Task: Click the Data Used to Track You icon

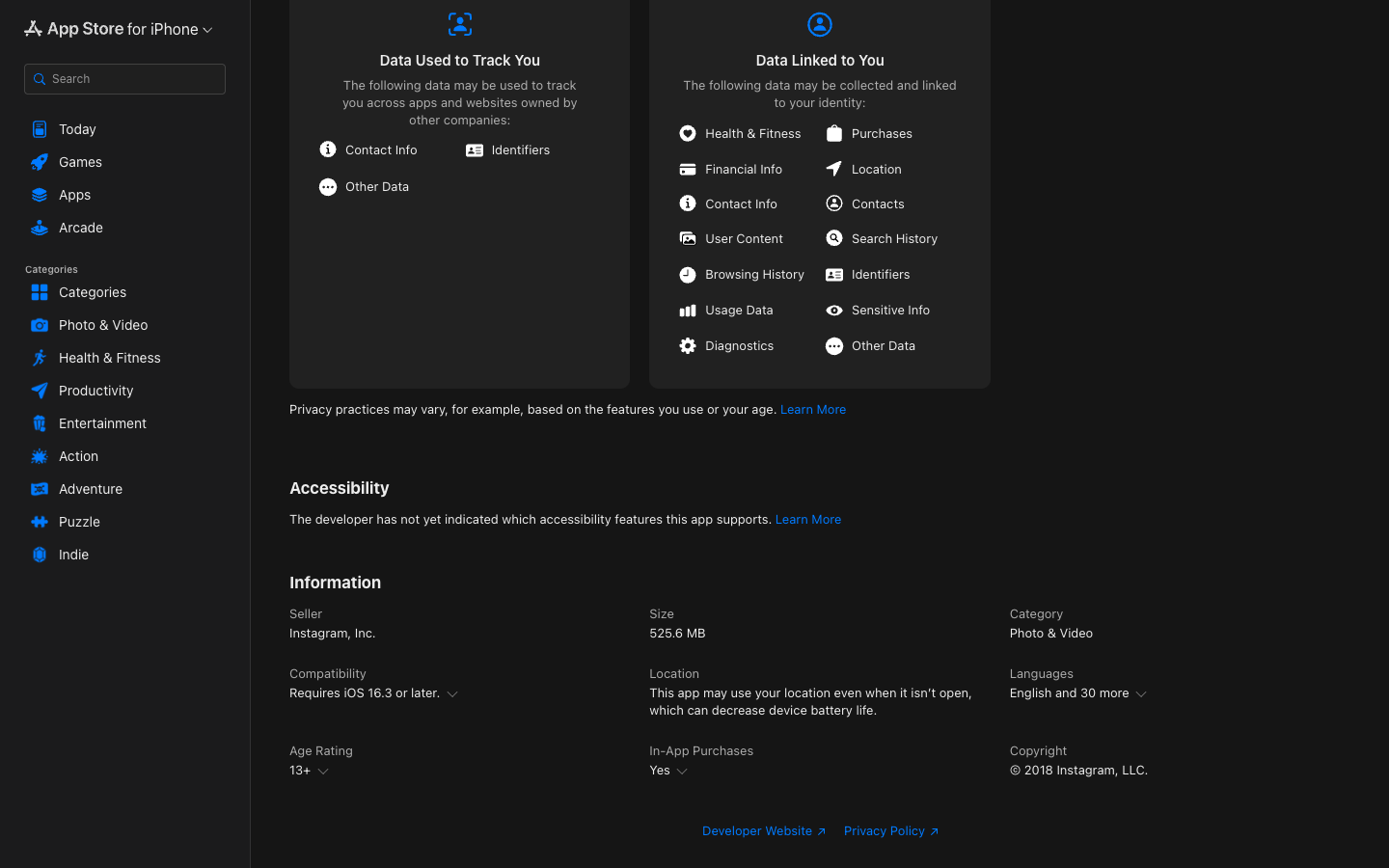Action: point(460,24)
